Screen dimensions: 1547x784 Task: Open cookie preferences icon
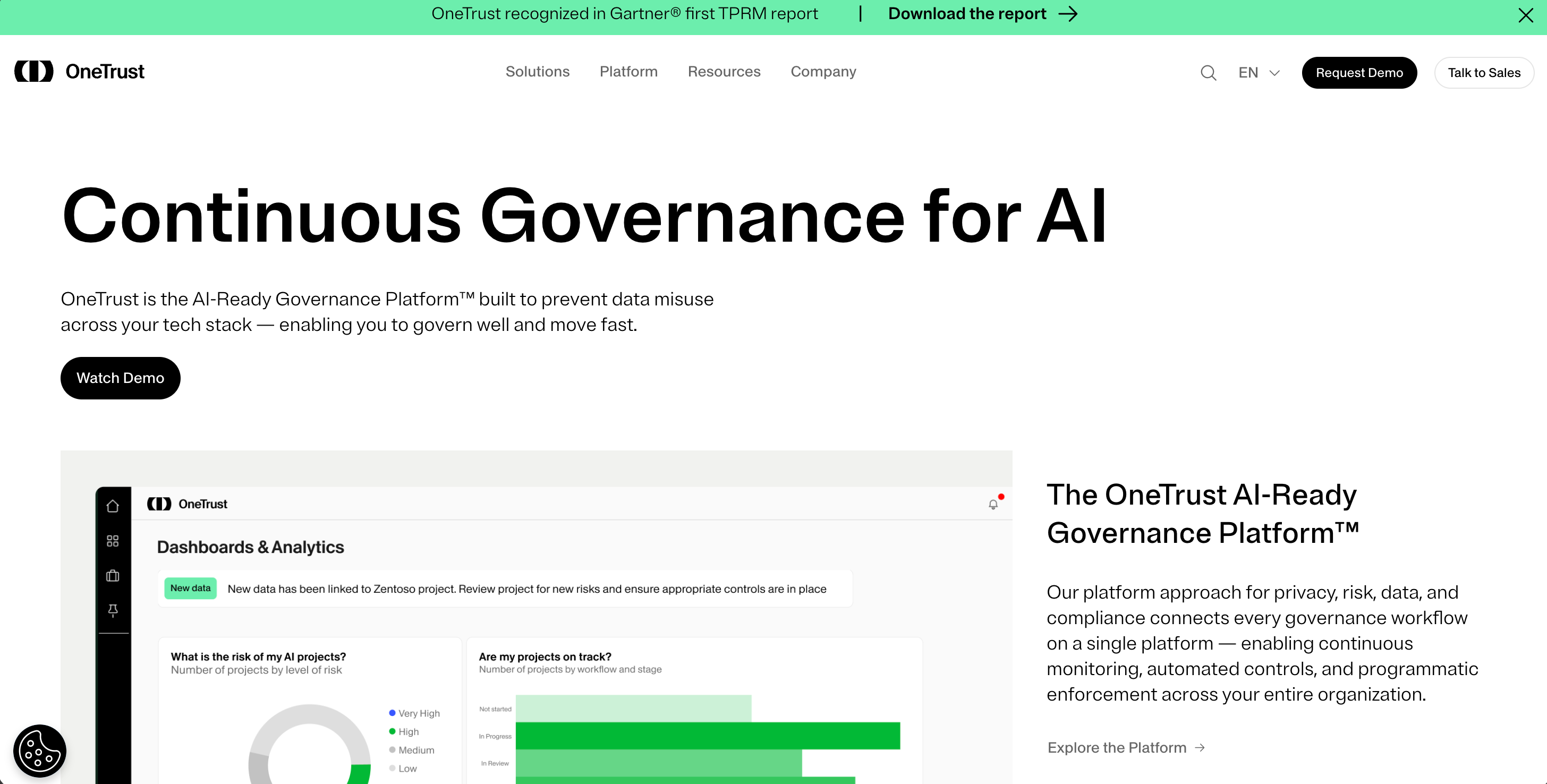click(40, 751)
